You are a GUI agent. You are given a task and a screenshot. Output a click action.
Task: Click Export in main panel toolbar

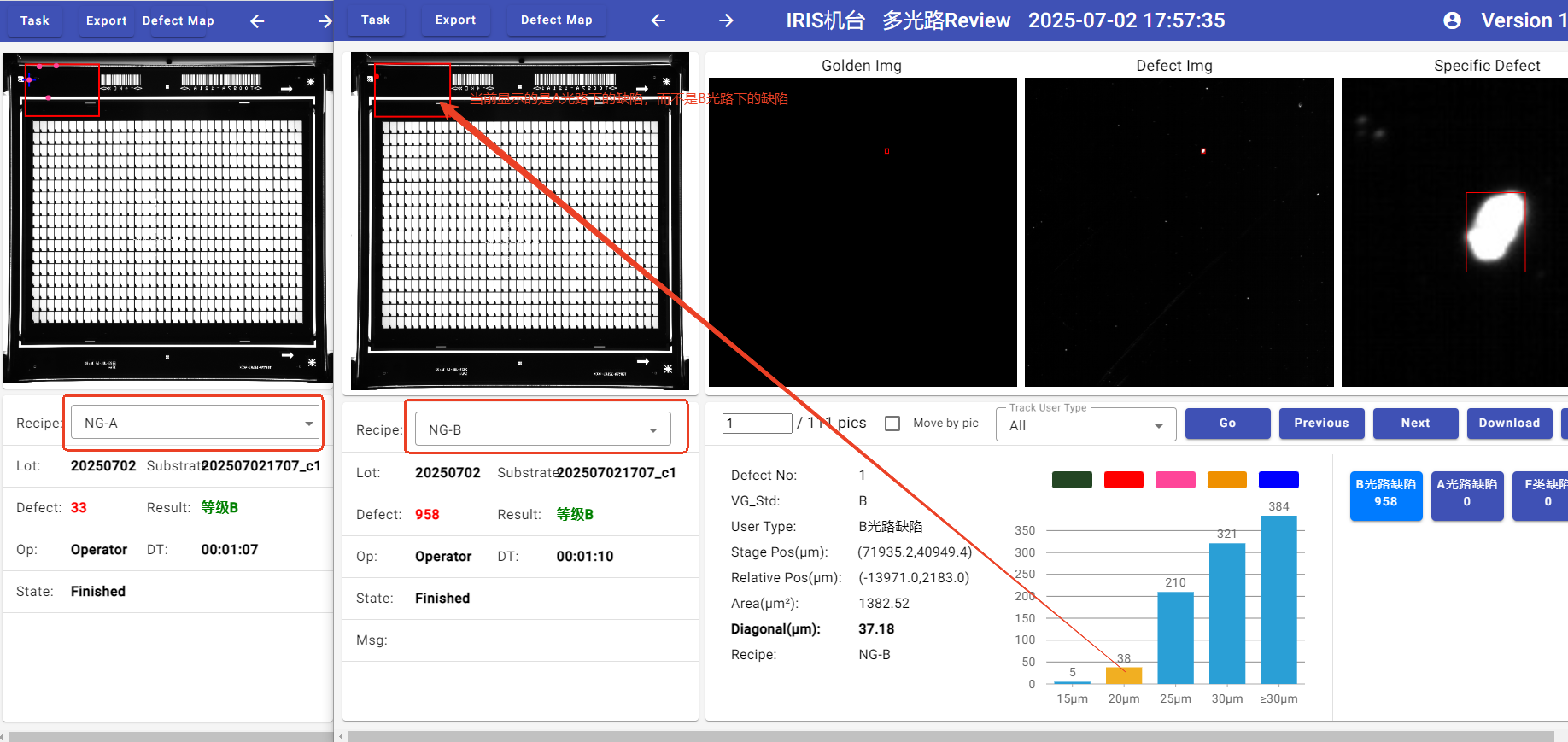point(456,20)
